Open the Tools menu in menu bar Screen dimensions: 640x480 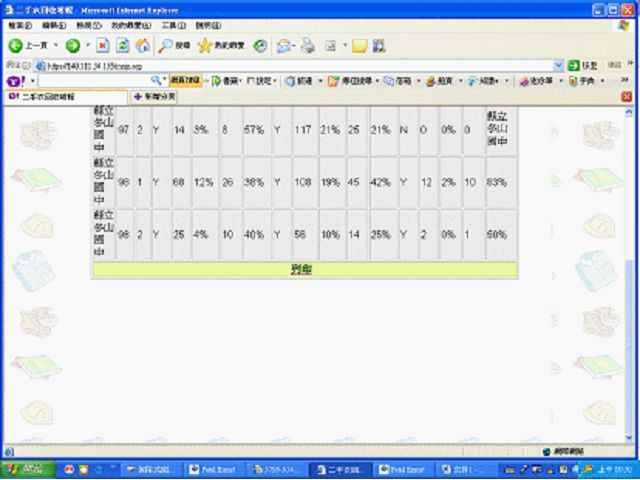pos(173,25)
